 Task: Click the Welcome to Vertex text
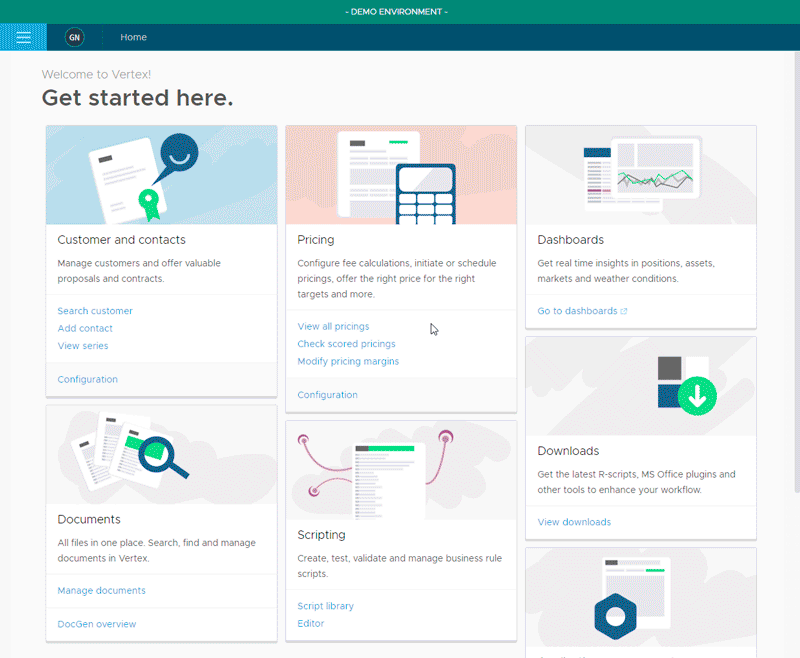96,74
